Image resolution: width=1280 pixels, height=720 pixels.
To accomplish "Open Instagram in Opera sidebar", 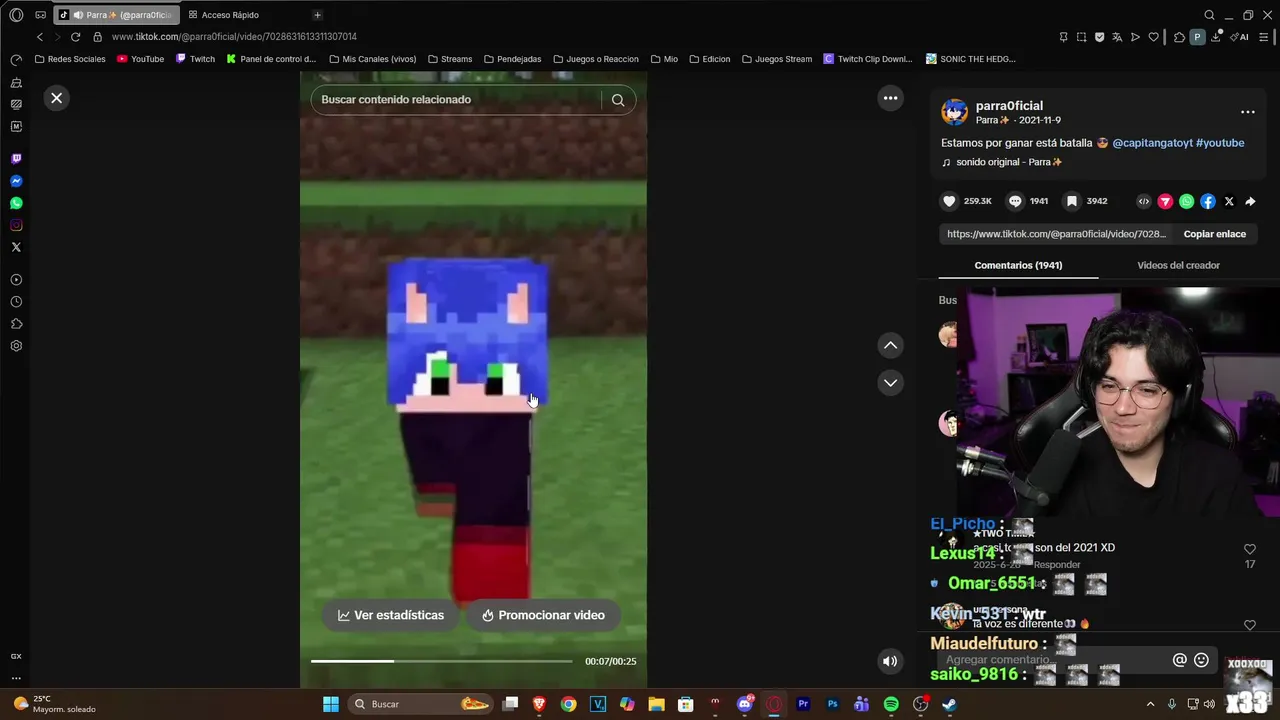I will pos(16,225).
